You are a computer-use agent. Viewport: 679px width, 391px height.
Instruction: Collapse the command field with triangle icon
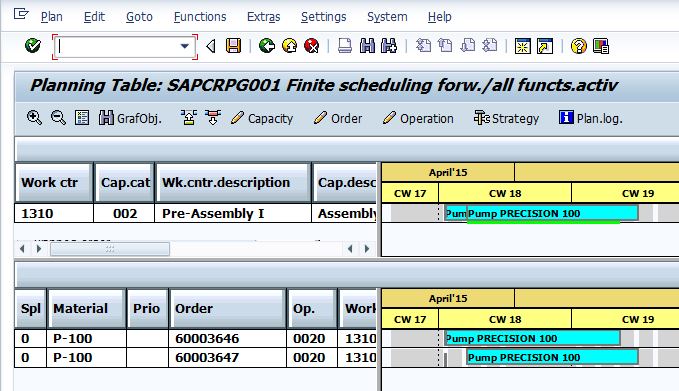click(x=211, y=46)
